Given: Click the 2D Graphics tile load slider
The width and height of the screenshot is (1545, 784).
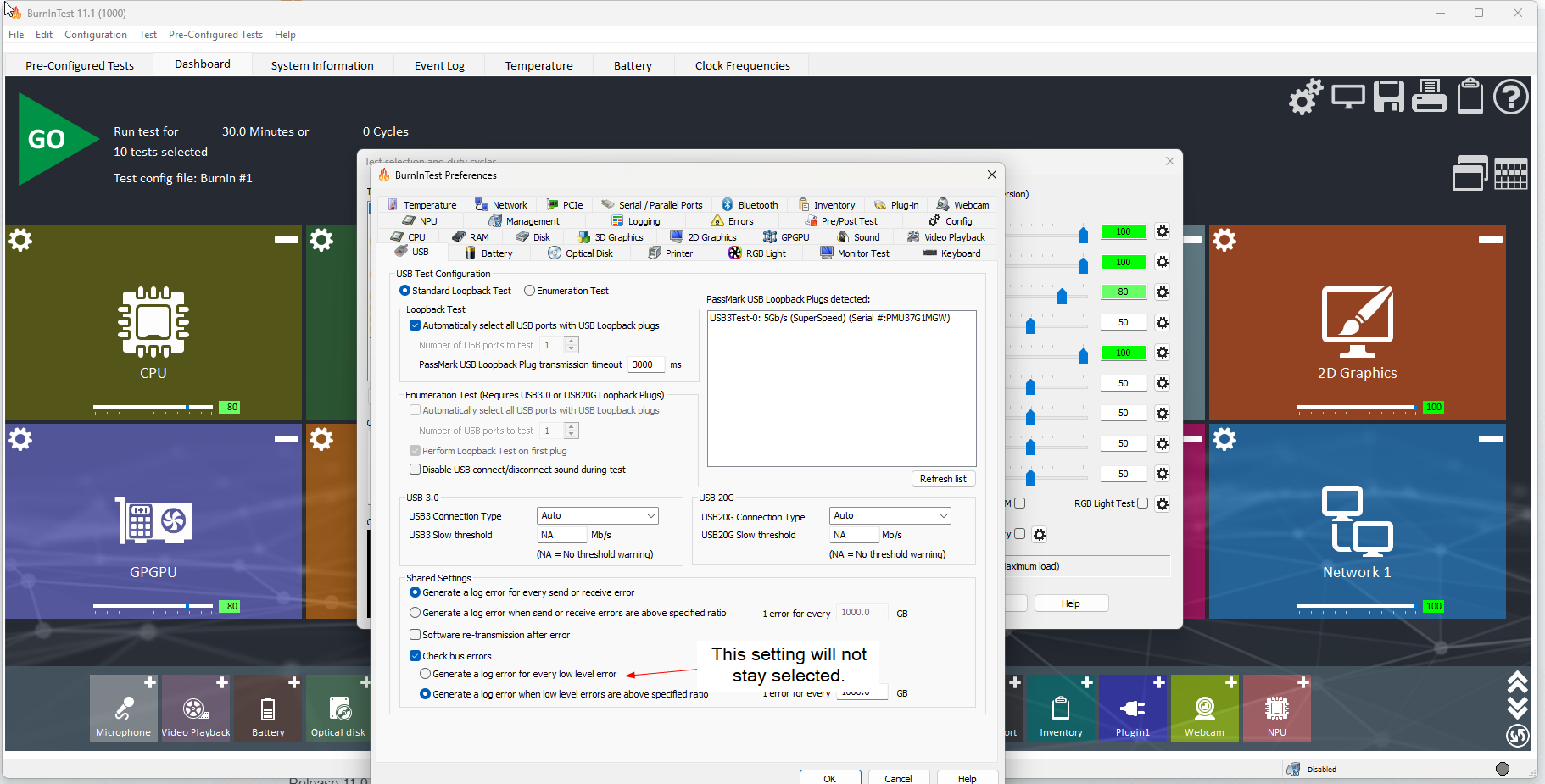Looking at the screenshot, I should [1357, 408].
